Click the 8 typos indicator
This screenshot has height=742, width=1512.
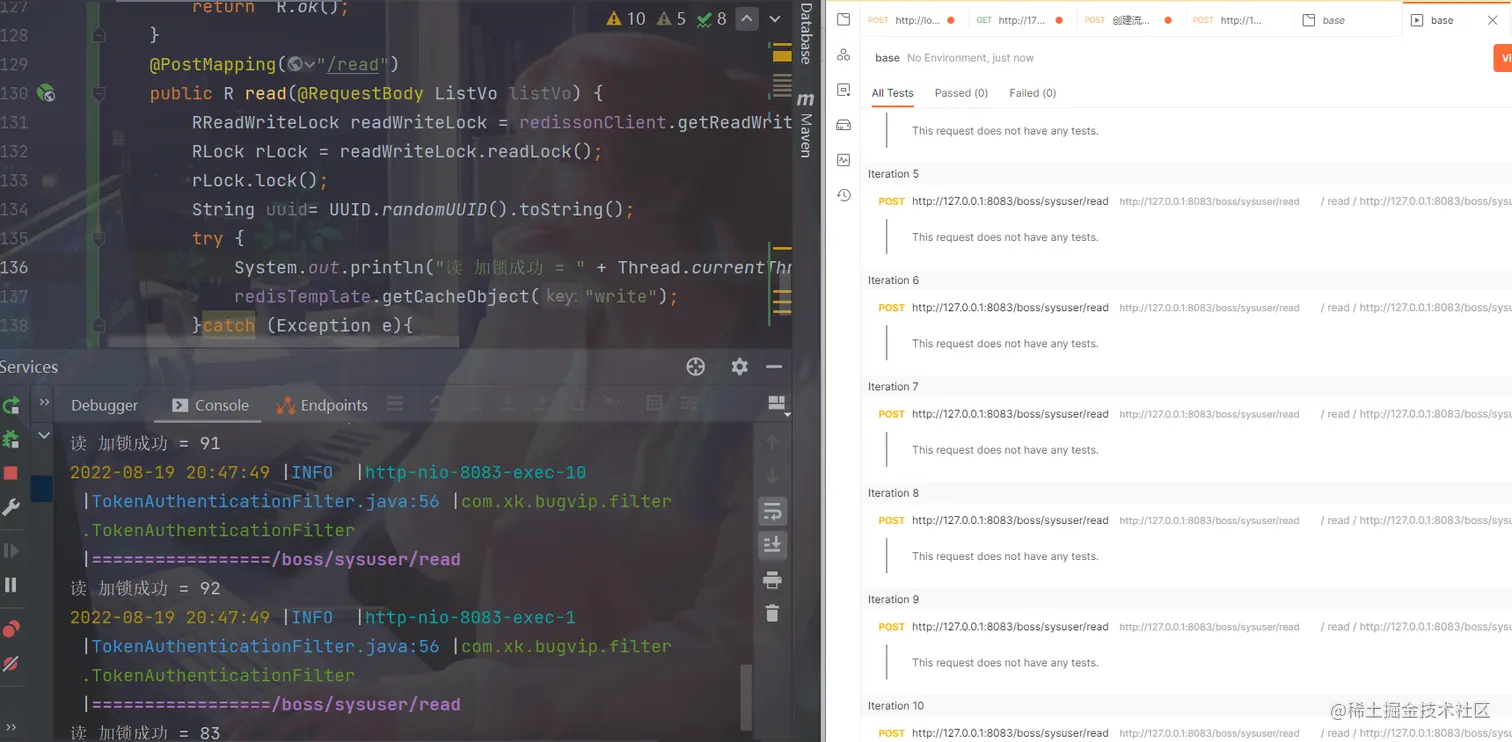[x=712, y=18]
